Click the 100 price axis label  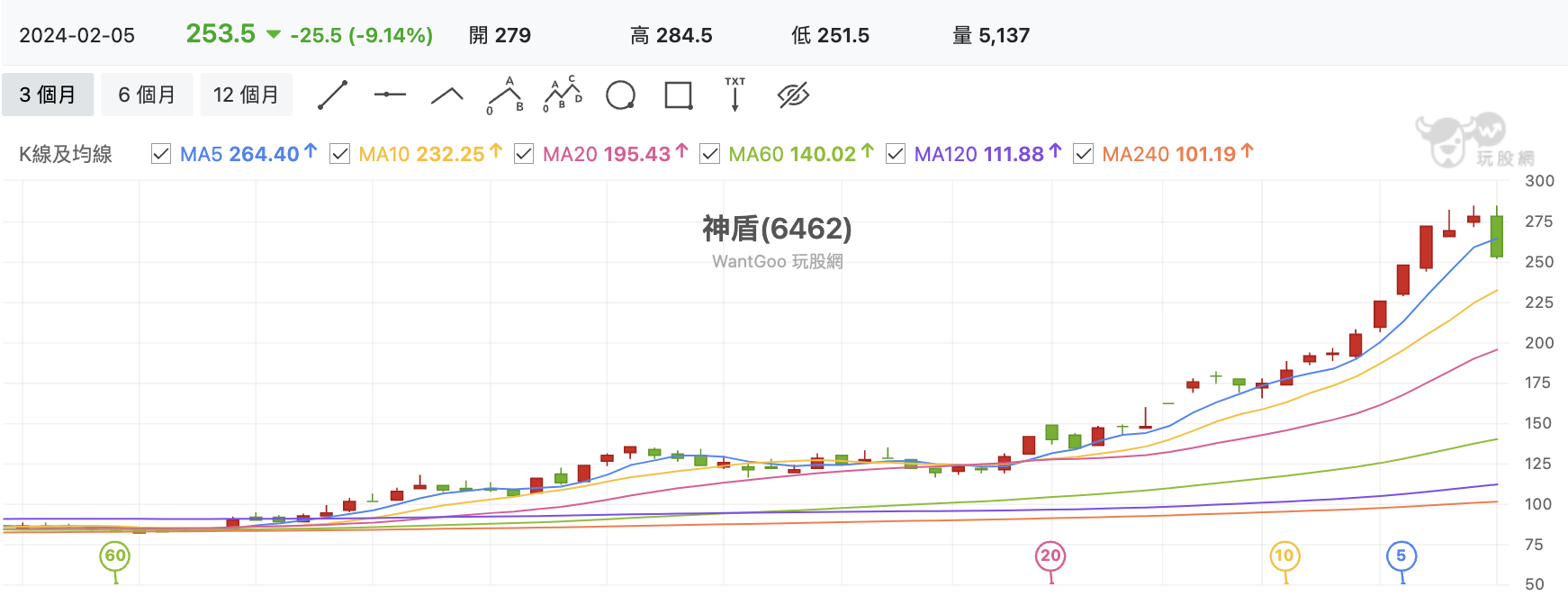tap(1539, 504)
